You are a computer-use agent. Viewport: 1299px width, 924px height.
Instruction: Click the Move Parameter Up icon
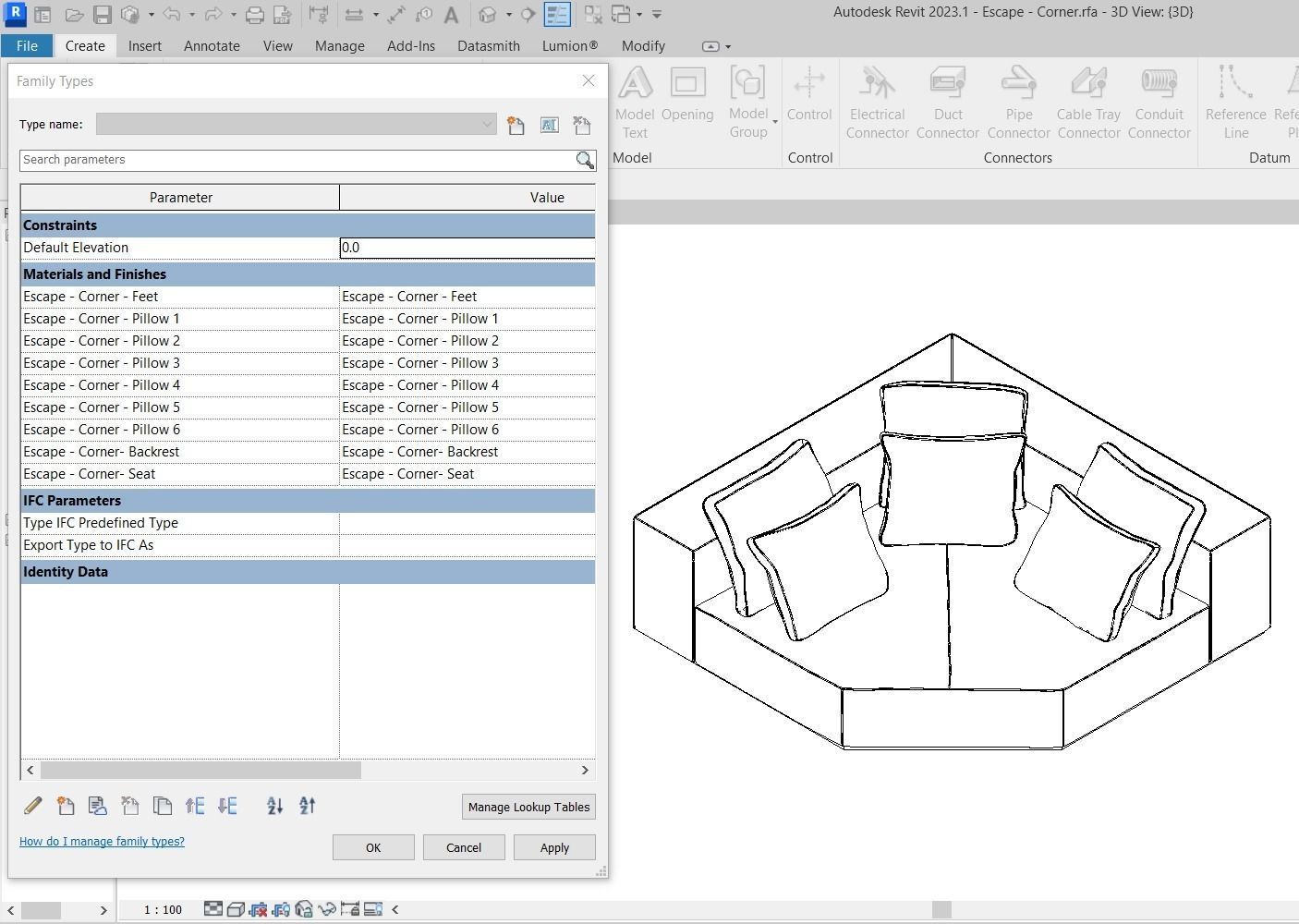[195, 806]
